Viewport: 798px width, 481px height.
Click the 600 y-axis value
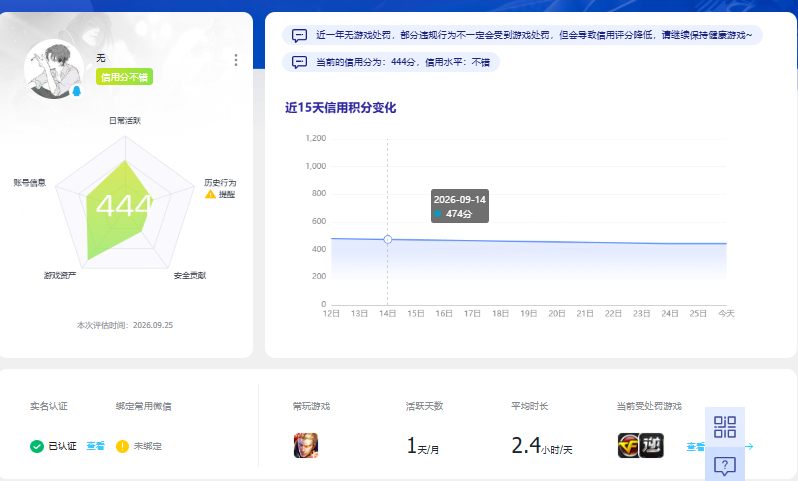(319, 221)
